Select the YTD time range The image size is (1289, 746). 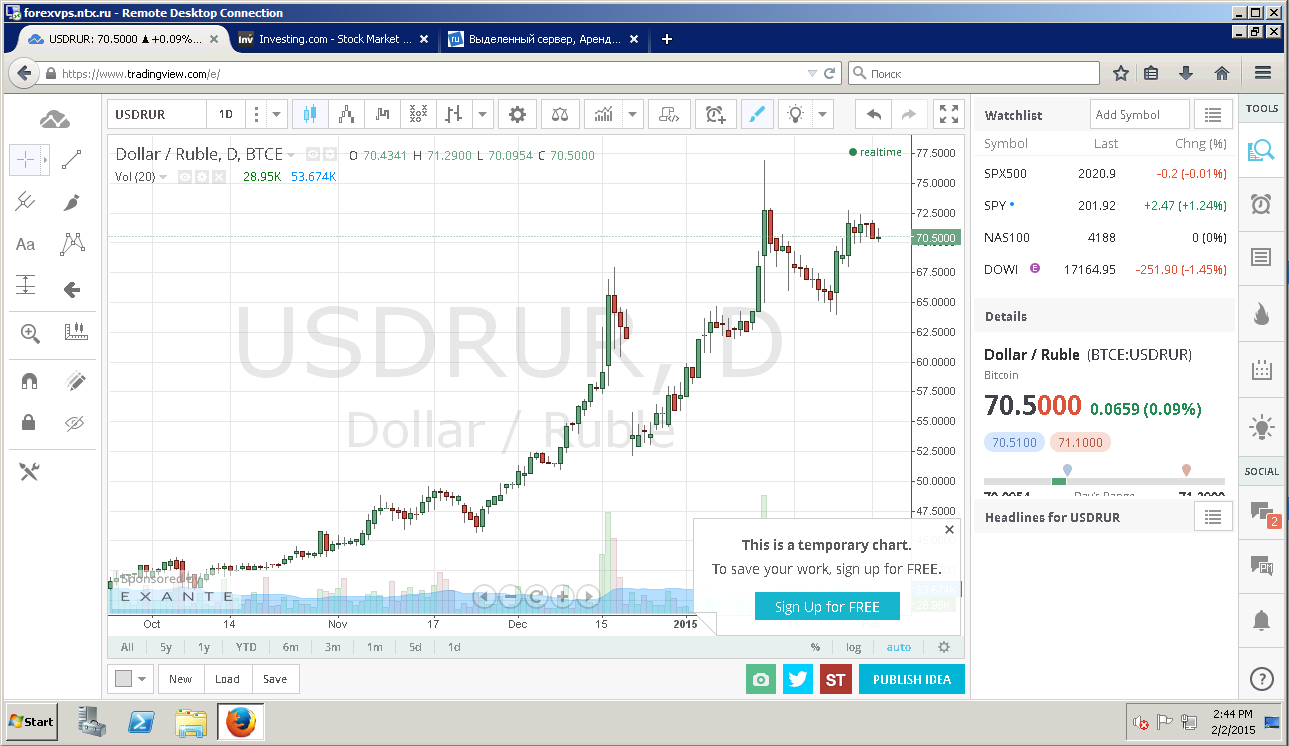(246, 647)
